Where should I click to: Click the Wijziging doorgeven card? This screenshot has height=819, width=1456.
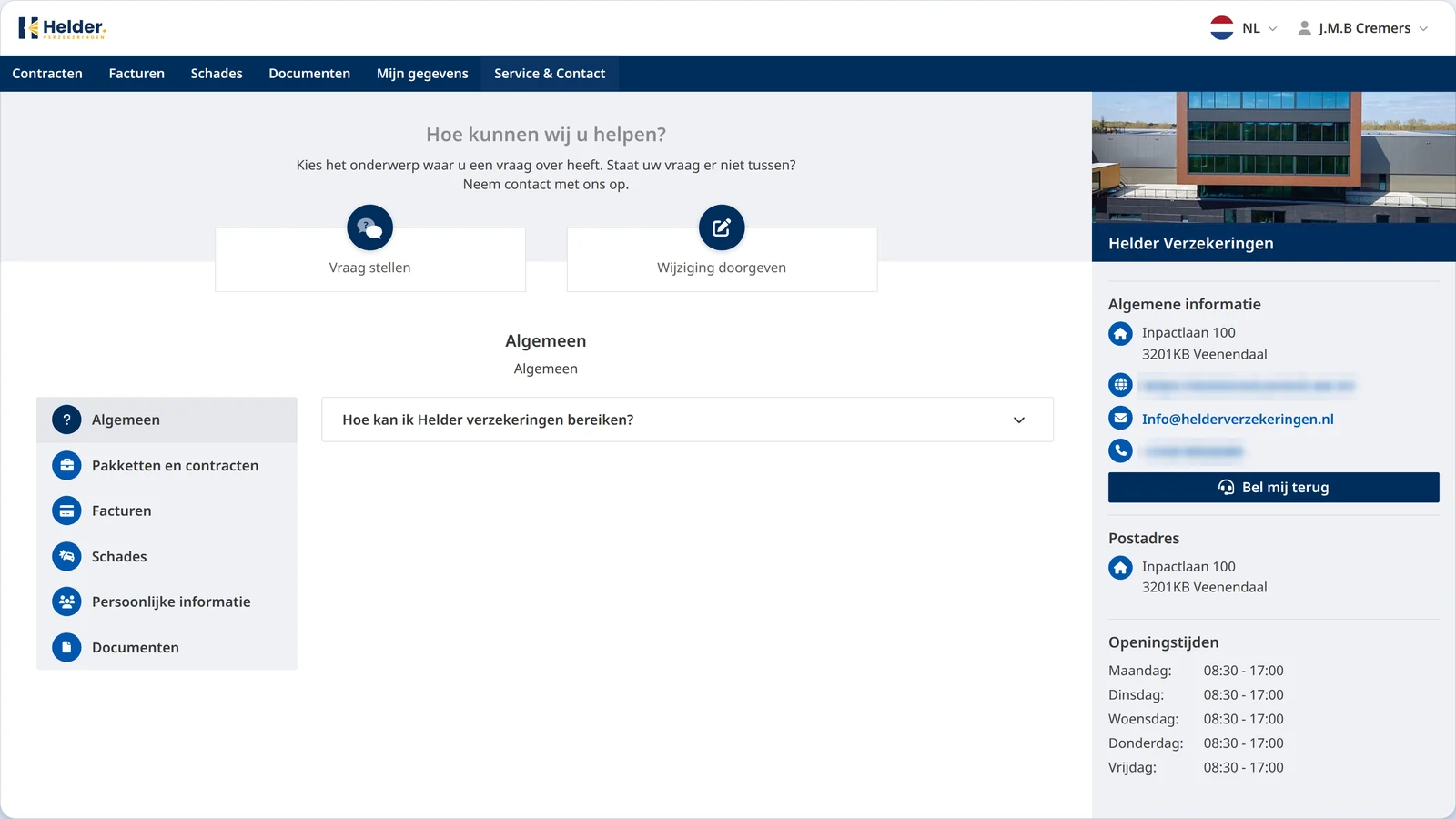pos(722,259)
